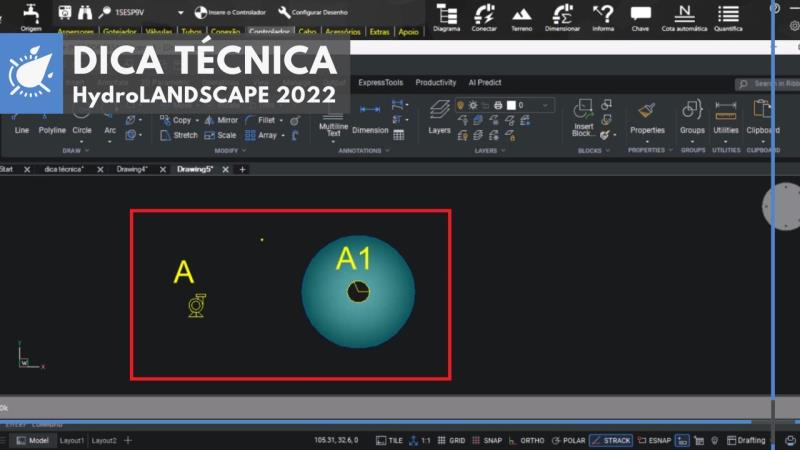Click the Circle draw tool
Screen dimensions: 800x450
(82, 129)
